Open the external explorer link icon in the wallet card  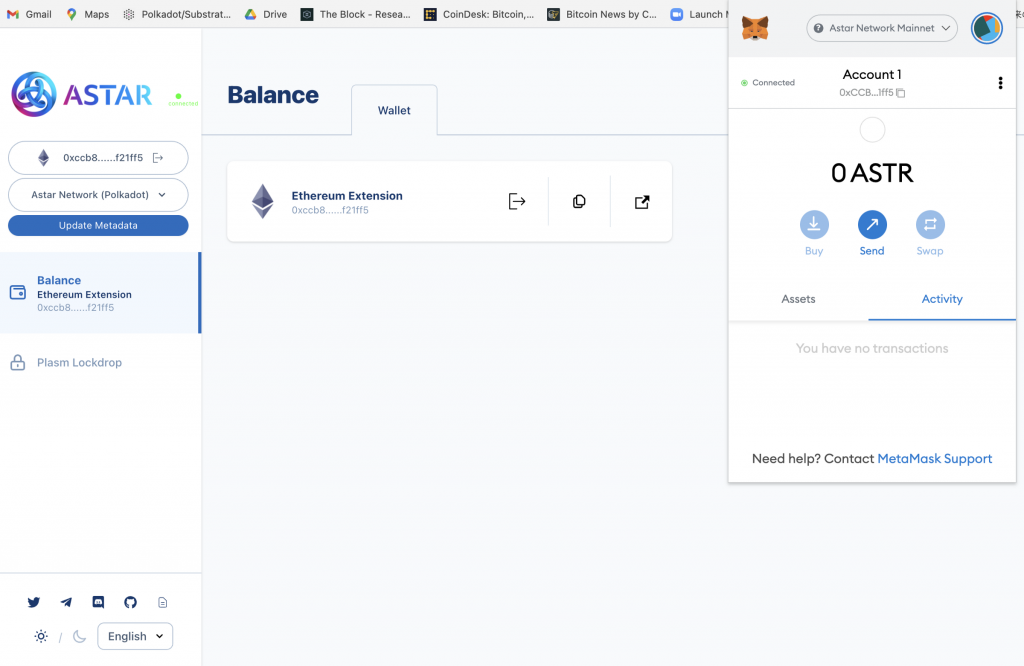click(642, 202)
